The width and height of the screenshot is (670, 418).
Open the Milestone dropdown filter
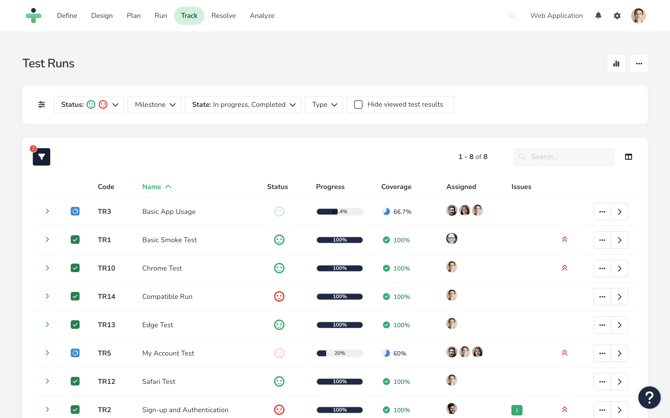(x=154, y=105)
